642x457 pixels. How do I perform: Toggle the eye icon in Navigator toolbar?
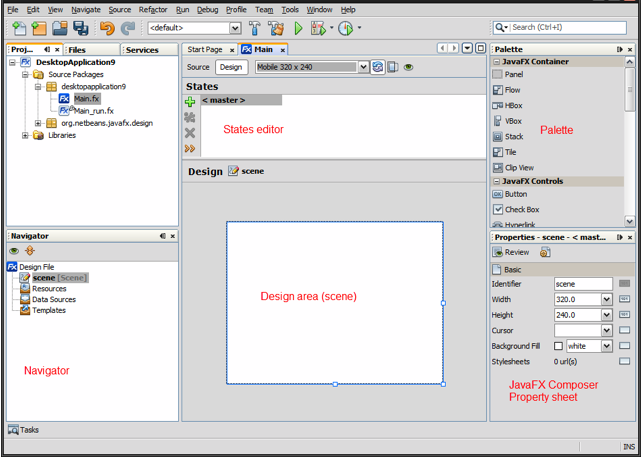point(14,251)
